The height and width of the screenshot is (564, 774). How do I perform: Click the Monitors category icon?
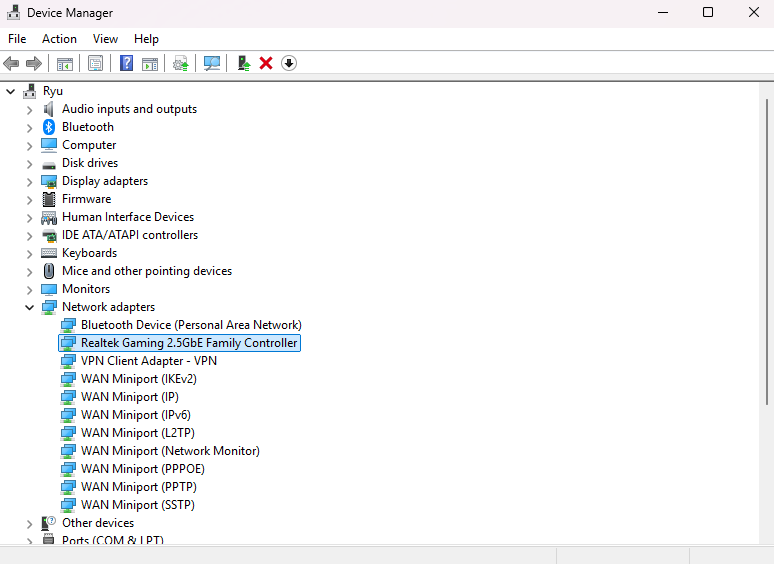pos(49,289)
